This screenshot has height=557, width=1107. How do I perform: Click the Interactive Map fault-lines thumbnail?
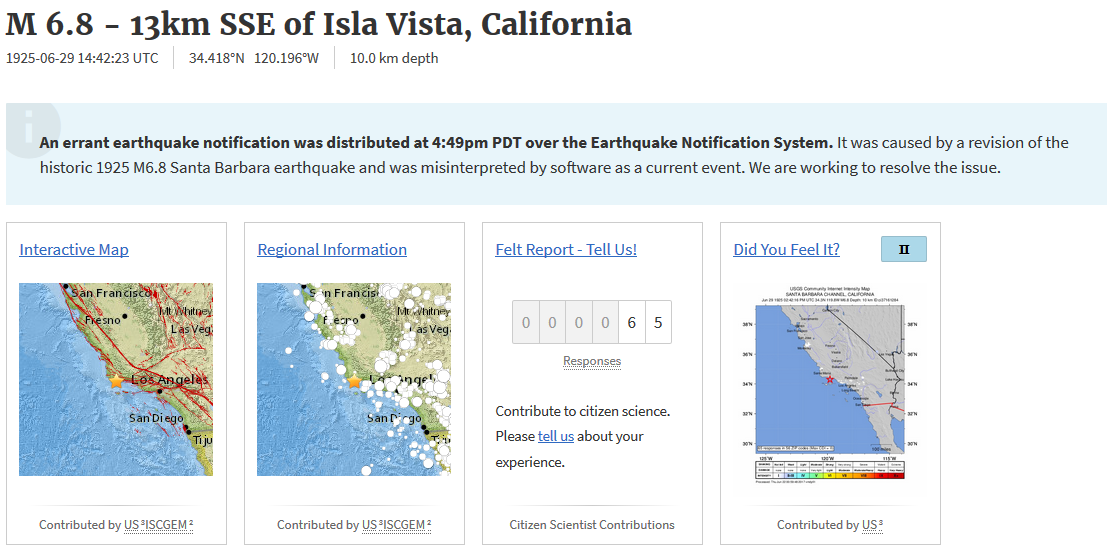(x=116, y=379)
